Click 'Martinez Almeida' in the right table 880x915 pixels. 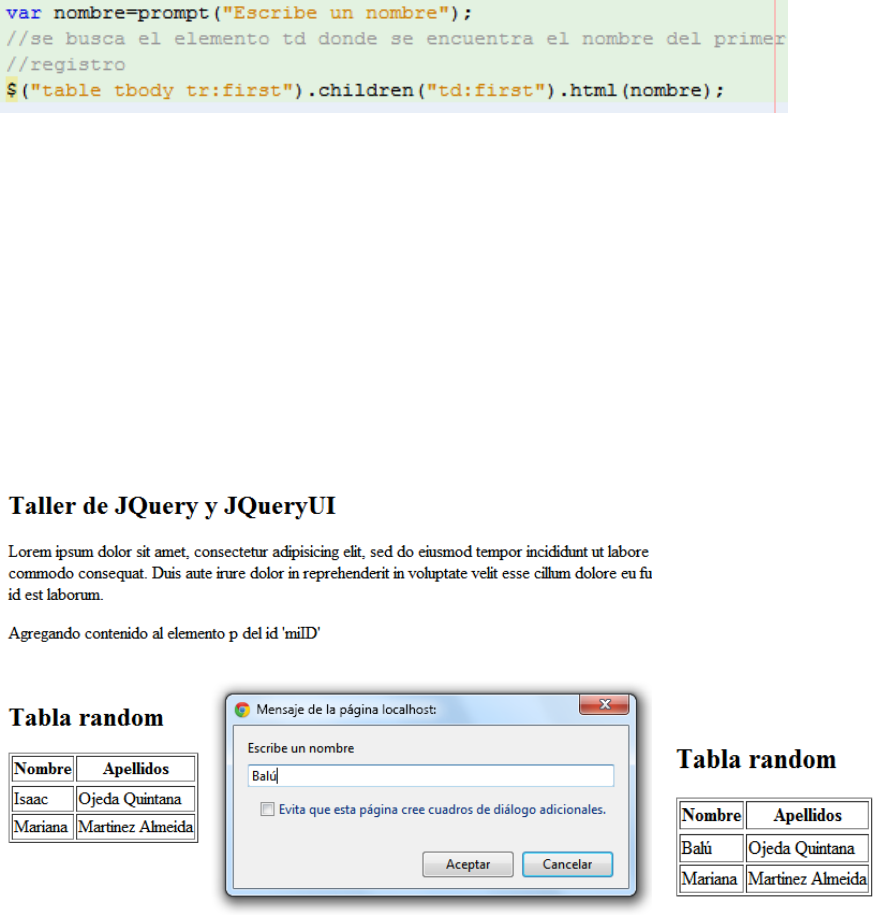tap(807, 879)
